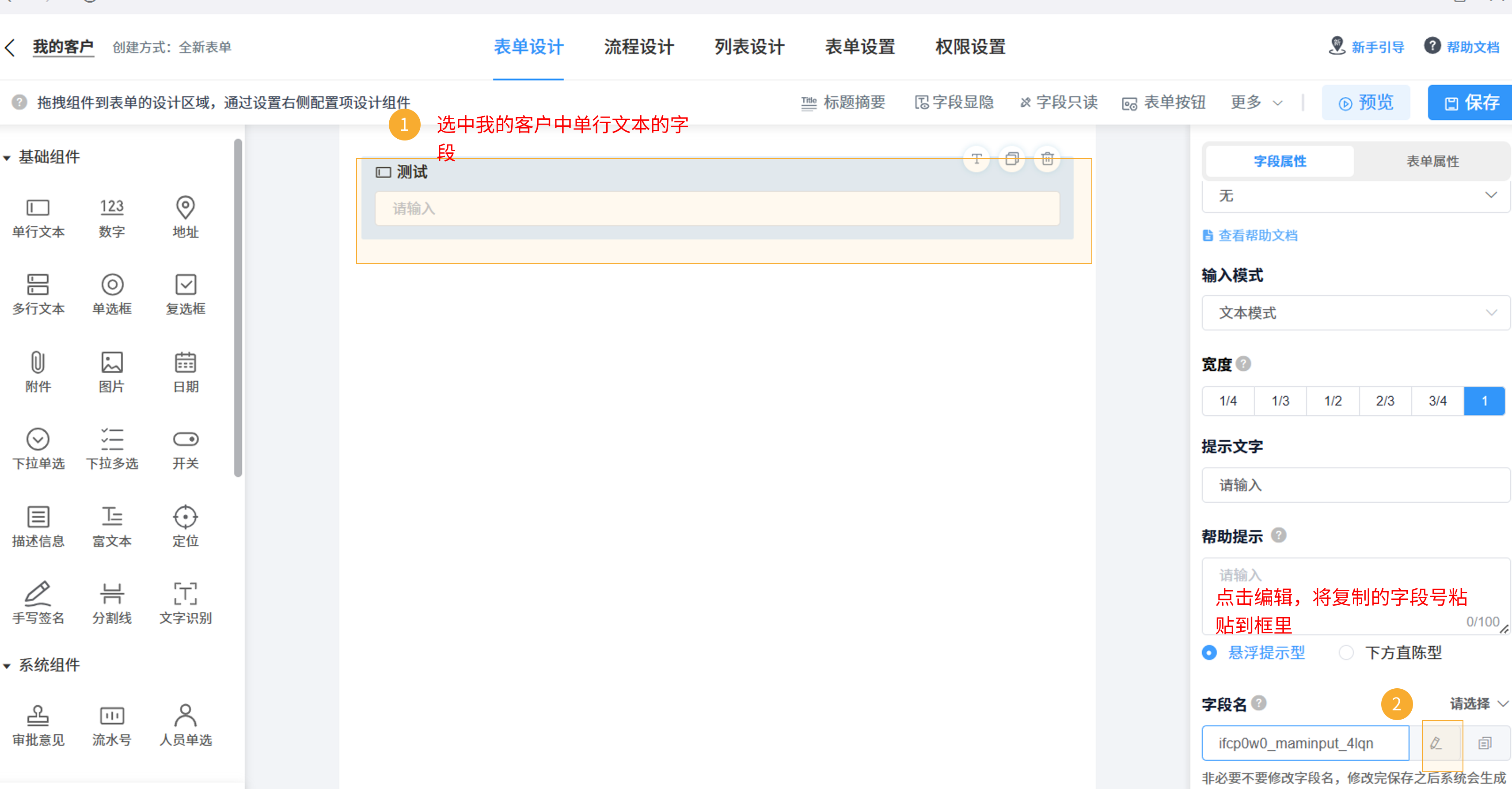Set width to 3/4
Image resolution: width=1512 pixels, height=789 pixels.
pyautogui.click(x=1437, y=401)
